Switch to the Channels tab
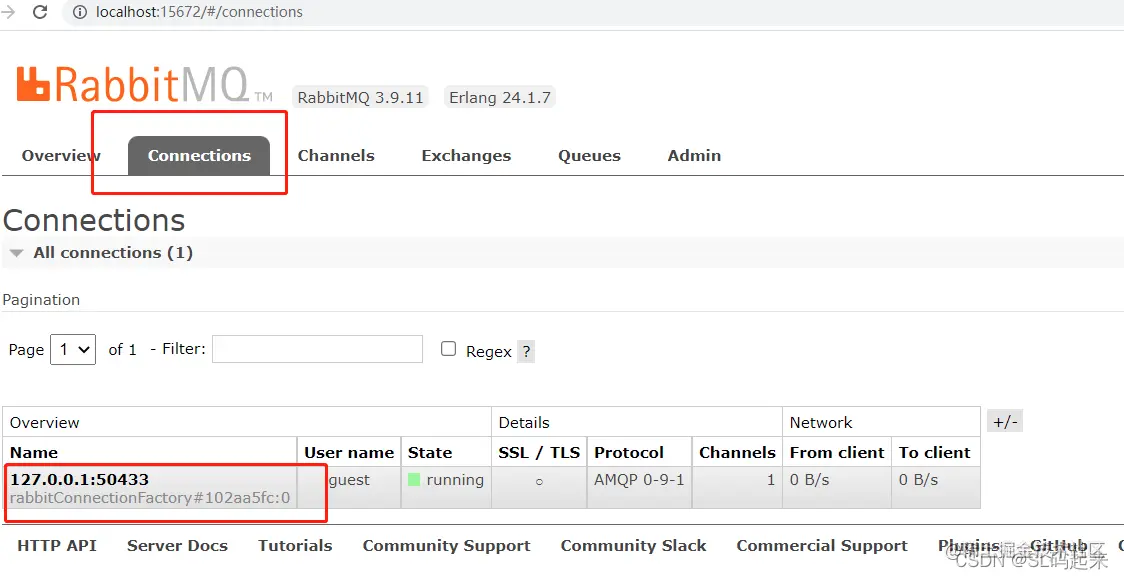The height and width of the screenshot is (579, 1124). coord(336,155)
